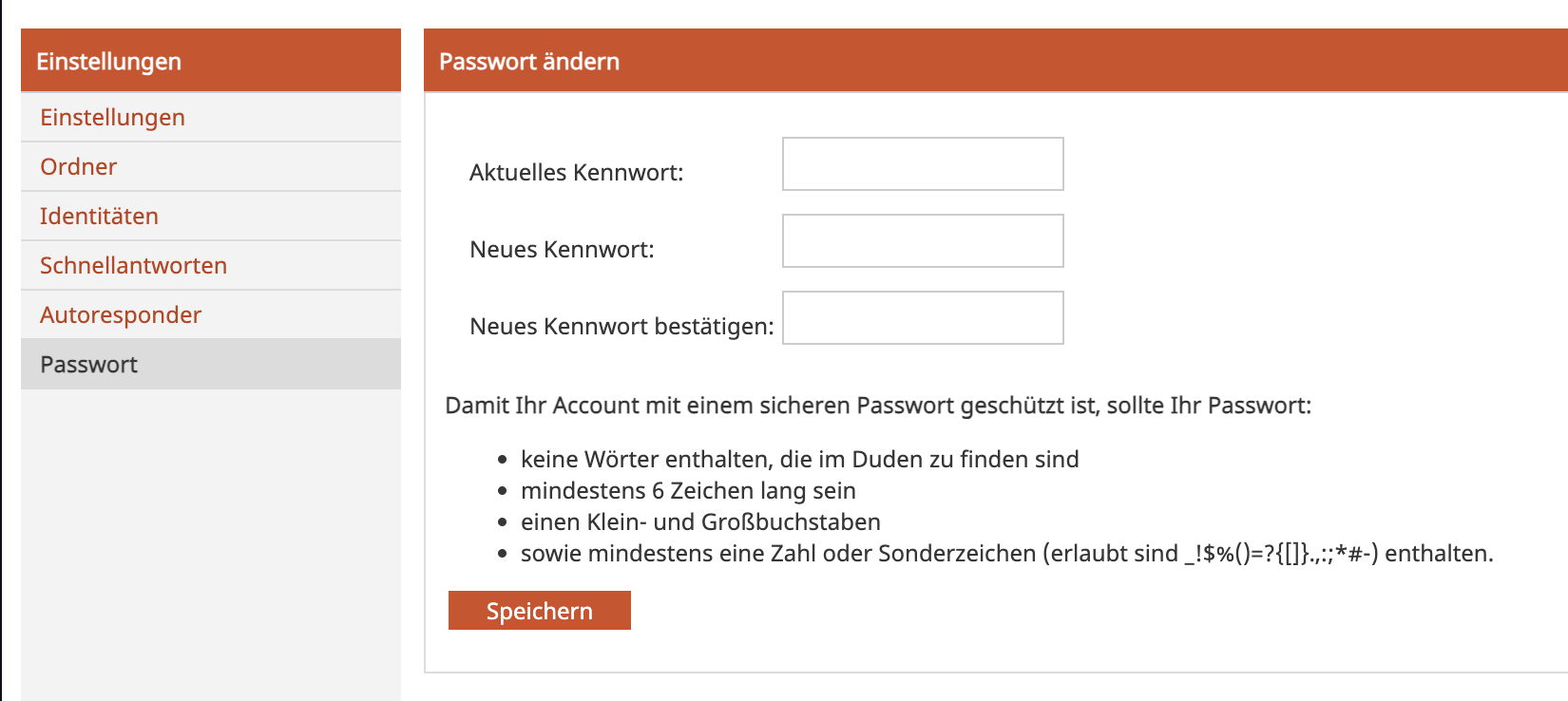
Task: Click the Aktuelles Kennwort label text
Action: click(x=576, y=173)
